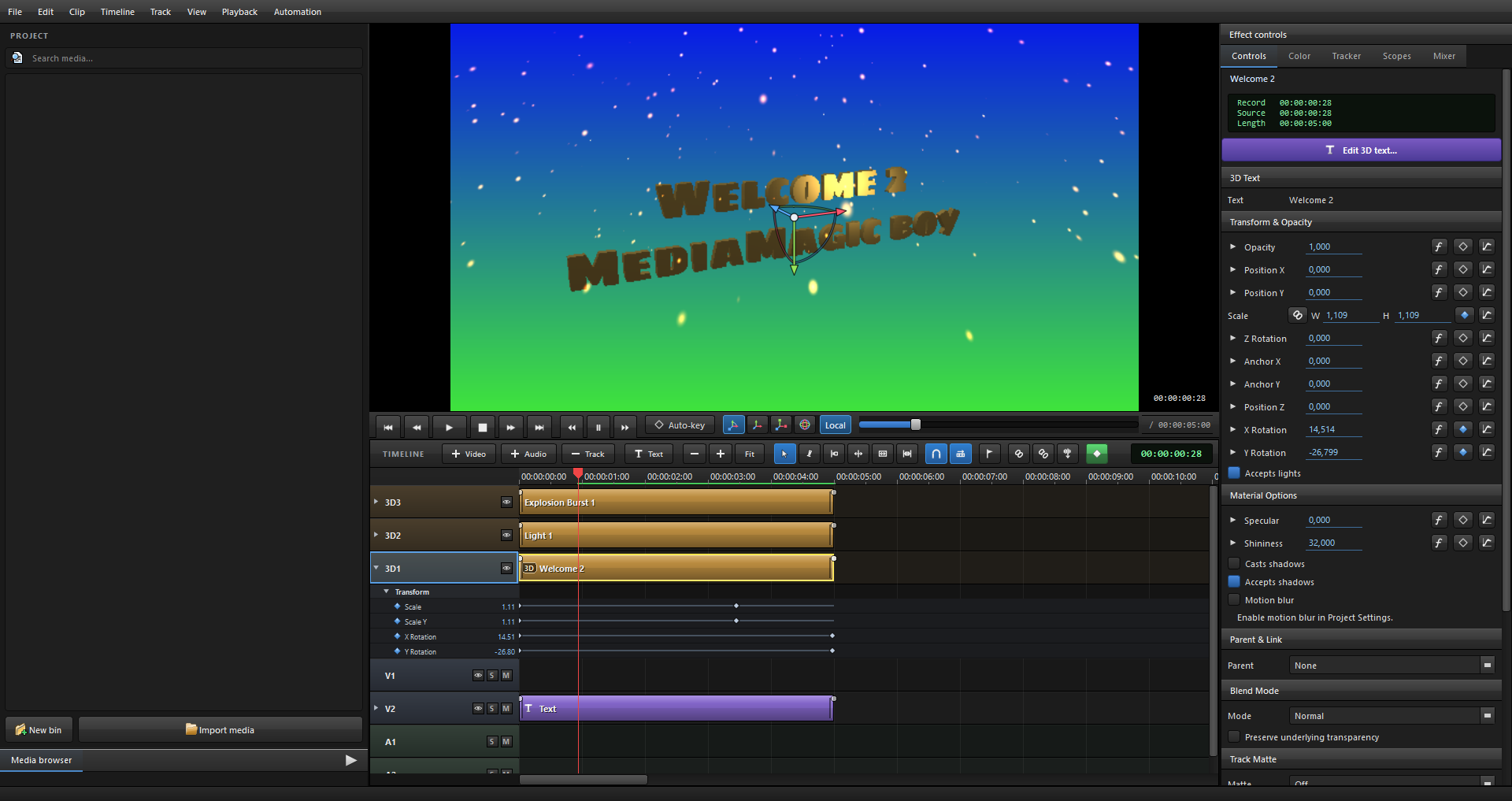Mute the V1 track with M

pyautogui.click(x=506, y=675)
